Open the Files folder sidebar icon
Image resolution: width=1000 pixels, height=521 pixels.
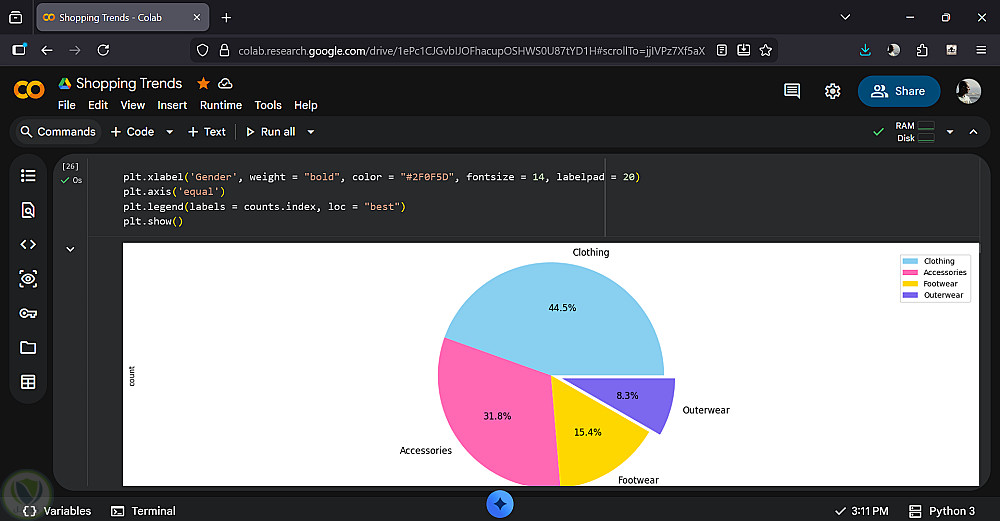click(28, 347)
